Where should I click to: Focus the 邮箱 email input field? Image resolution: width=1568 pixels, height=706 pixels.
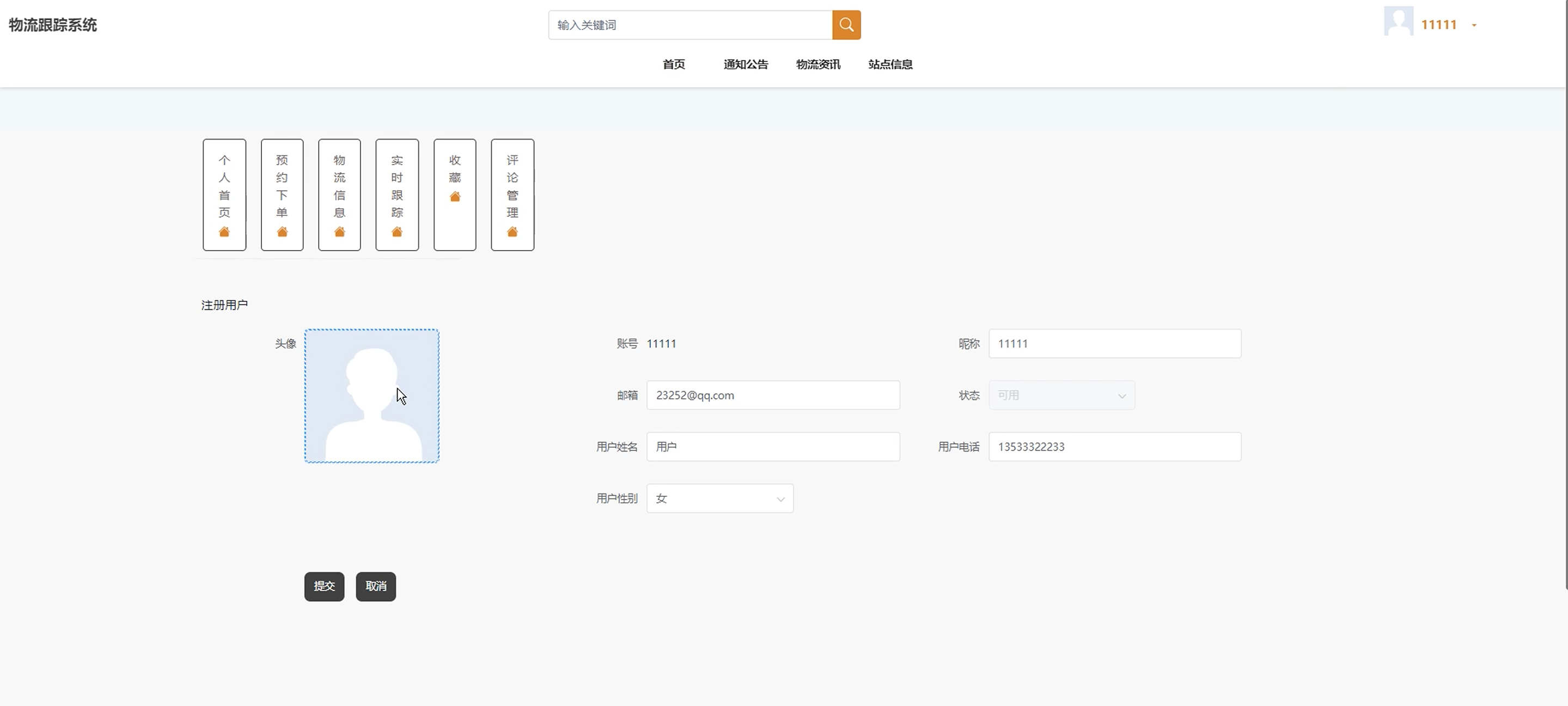[772, 395]
